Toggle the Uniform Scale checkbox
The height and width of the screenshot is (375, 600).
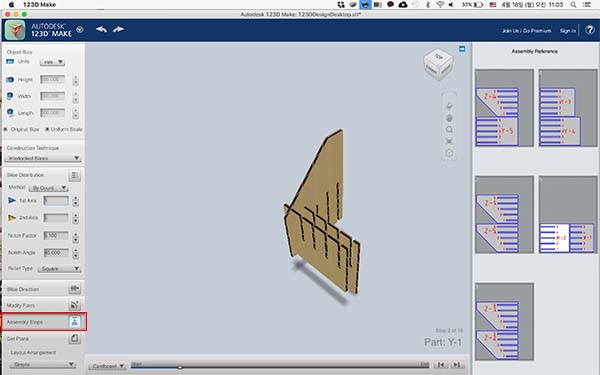47,129
